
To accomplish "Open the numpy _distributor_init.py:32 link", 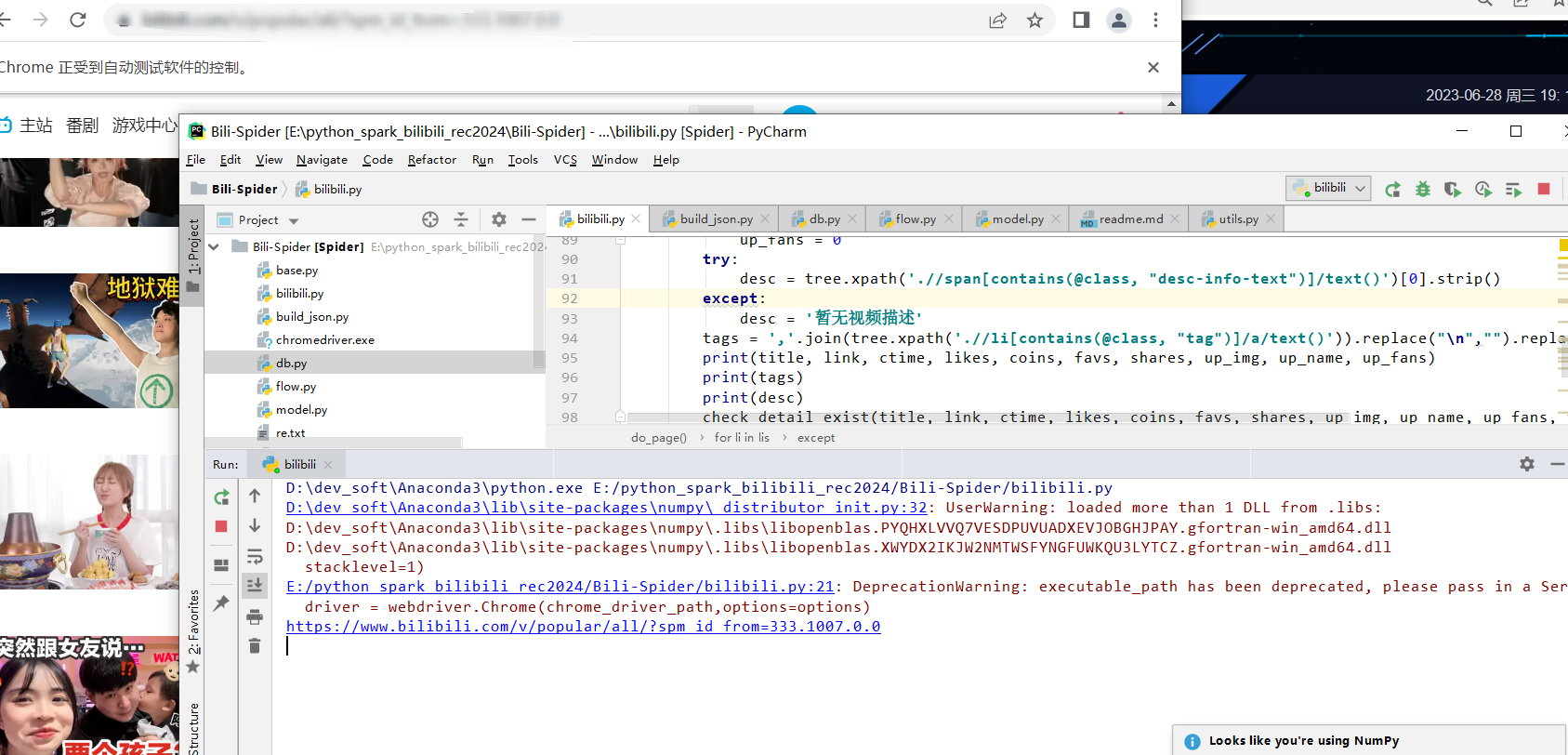I will coord(606,508).
